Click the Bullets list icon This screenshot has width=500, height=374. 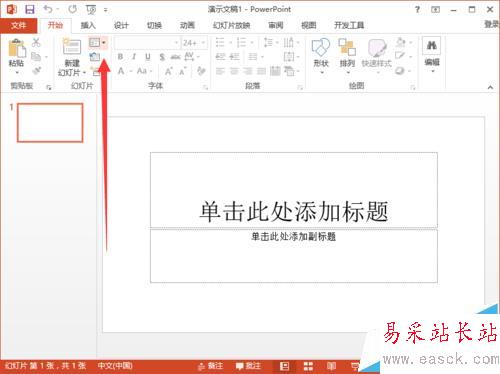220,43
